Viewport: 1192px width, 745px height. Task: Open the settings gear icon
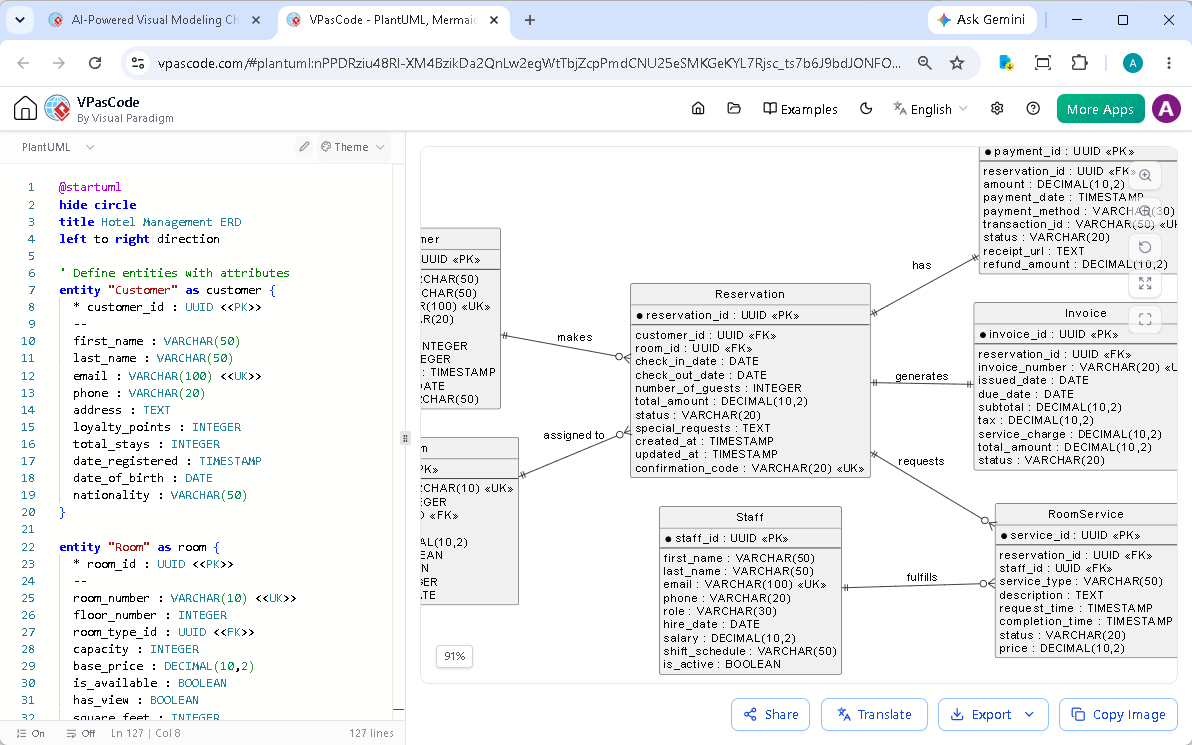pos(997,109)
